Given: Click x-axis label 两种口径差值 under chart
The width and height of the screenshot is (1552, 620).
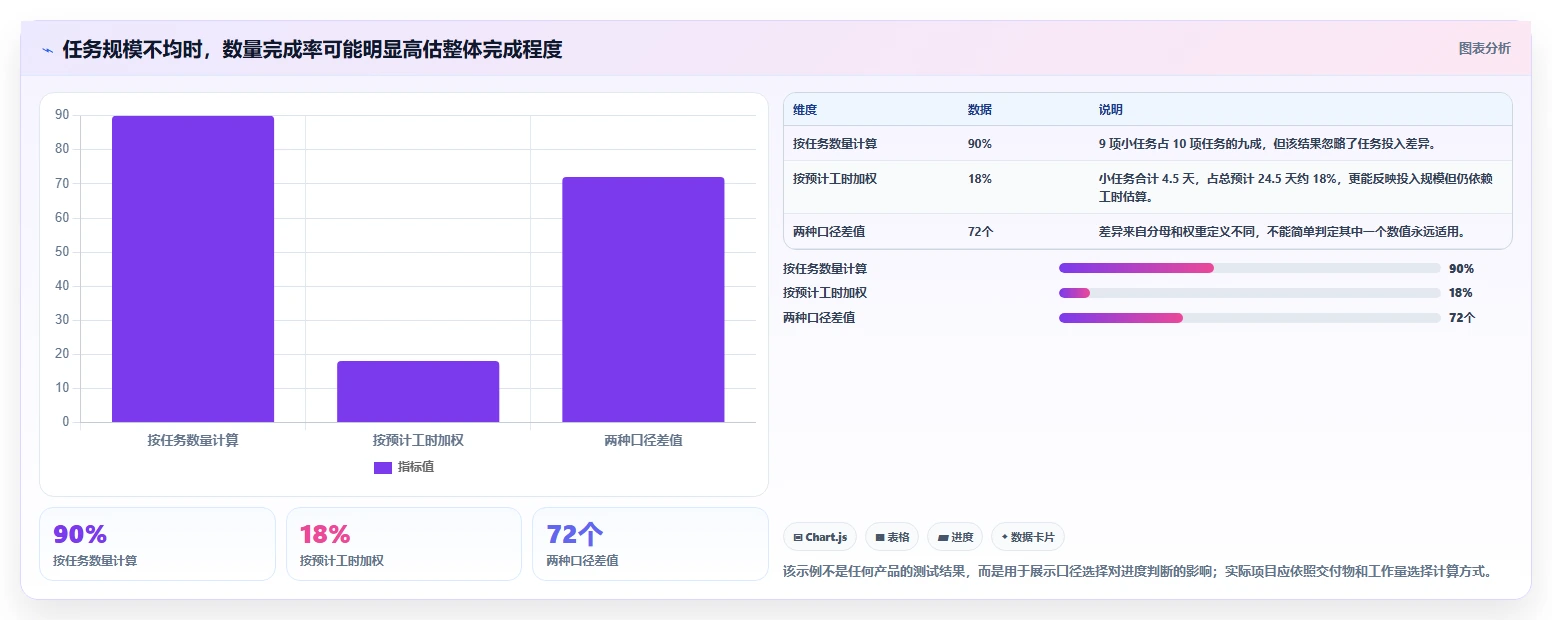Looking at the screenshot, I should point(643,440).
